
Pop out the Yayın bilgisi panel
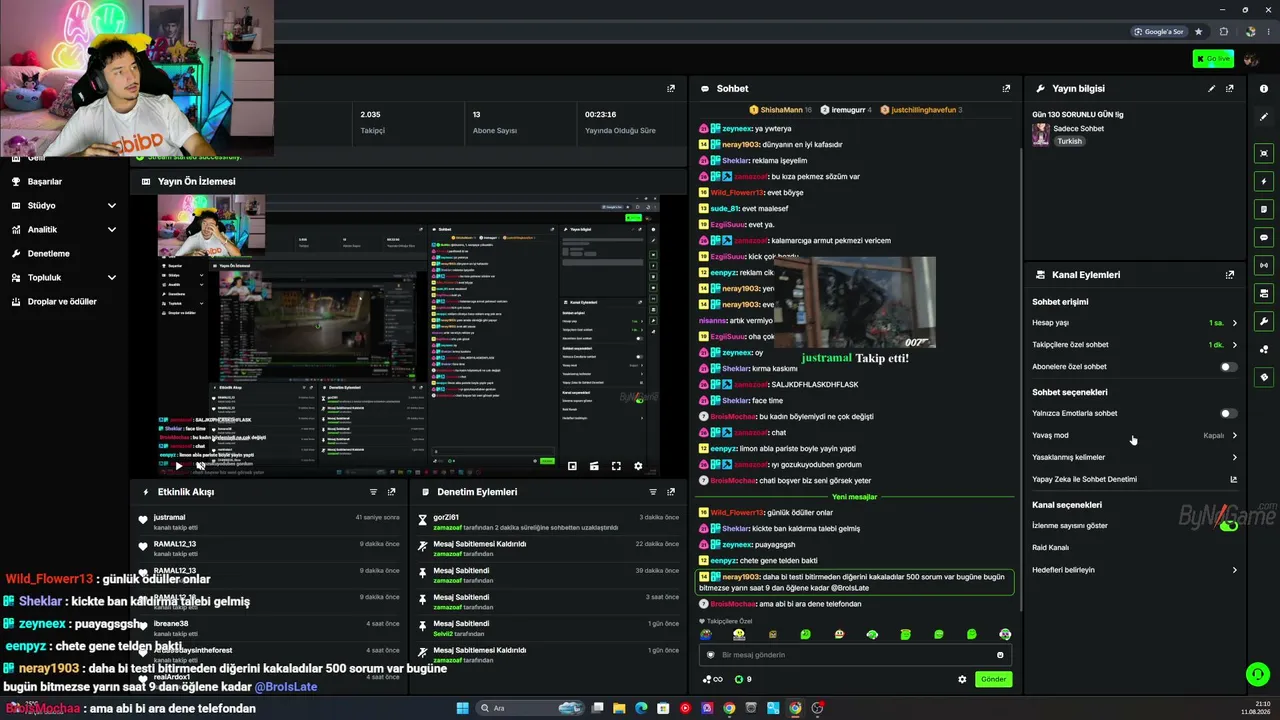[1230, 89]
